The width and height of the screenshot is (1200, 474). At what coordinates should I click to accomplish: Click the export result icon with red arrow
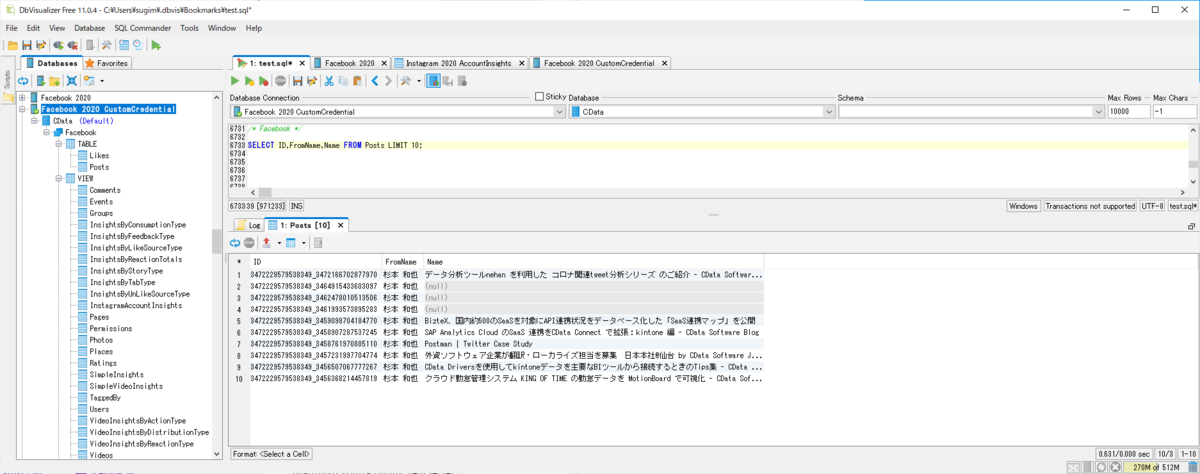click(266, 243)
